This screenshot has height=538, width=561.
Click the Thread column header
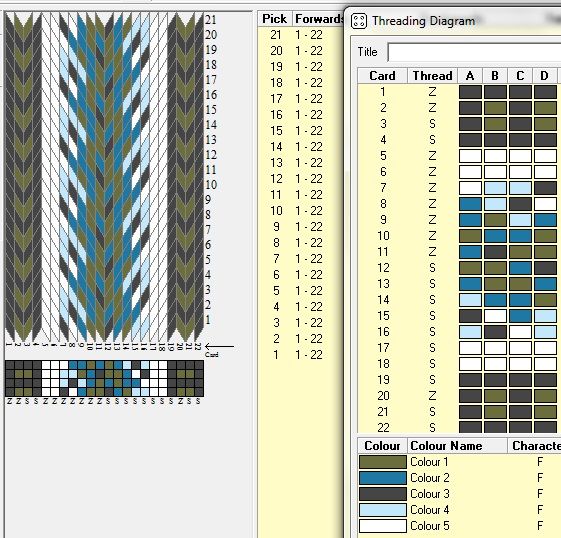[x=433, y=76]
